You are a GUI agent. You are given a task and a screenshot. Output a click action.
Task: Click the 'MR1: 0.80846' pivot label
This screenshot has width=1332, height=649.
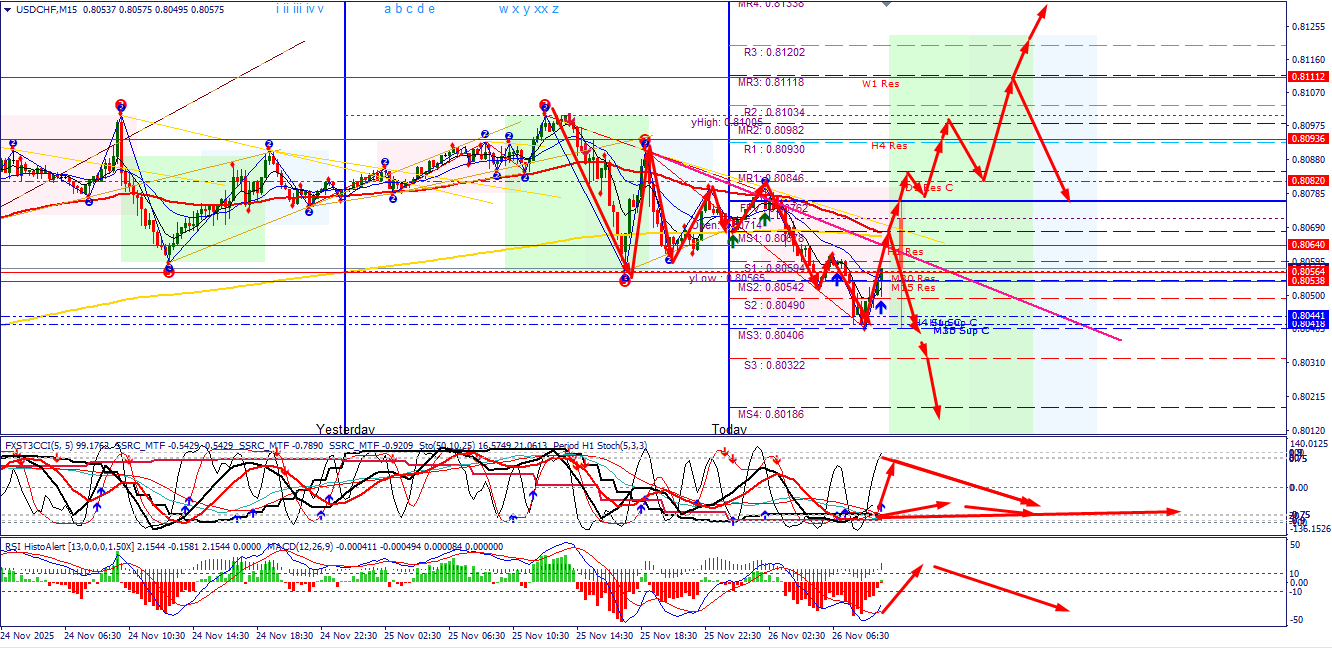[771, 178]
